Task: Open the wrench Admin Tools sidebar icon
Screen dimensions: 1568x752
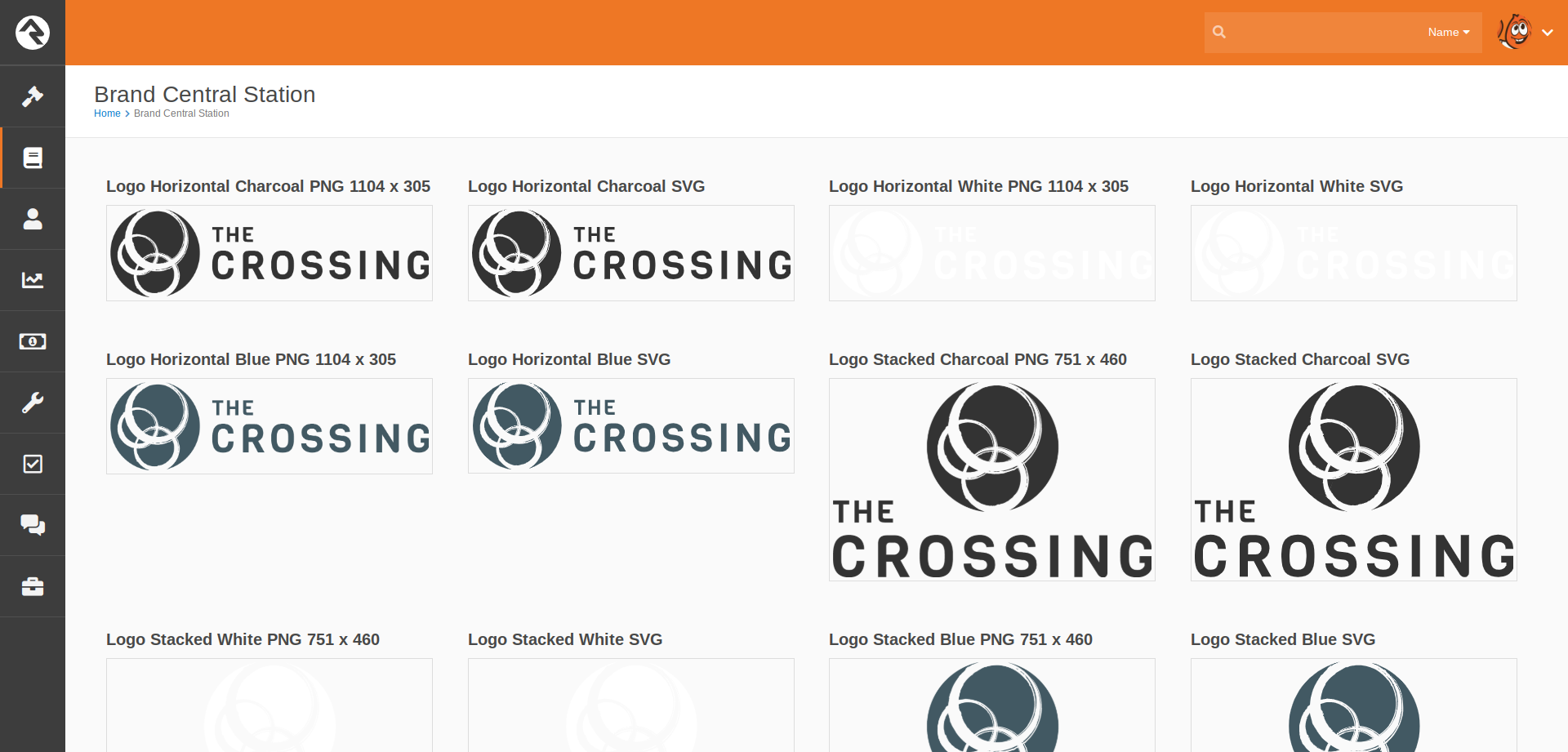Action: (33, 403)
